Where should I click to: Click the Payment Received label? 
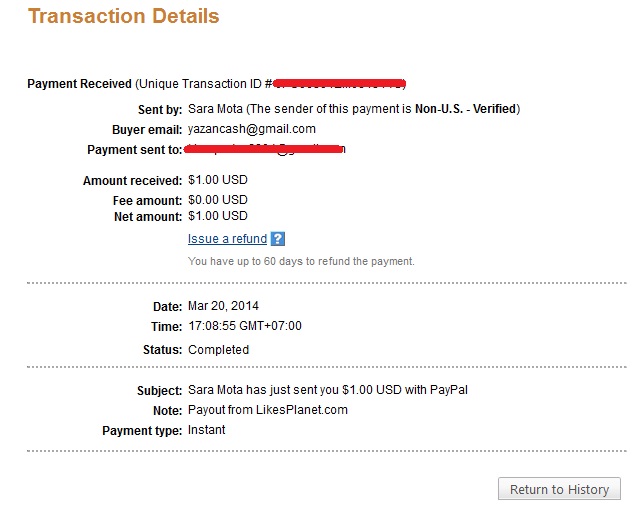pyautogui.click(x=79, y=83)
